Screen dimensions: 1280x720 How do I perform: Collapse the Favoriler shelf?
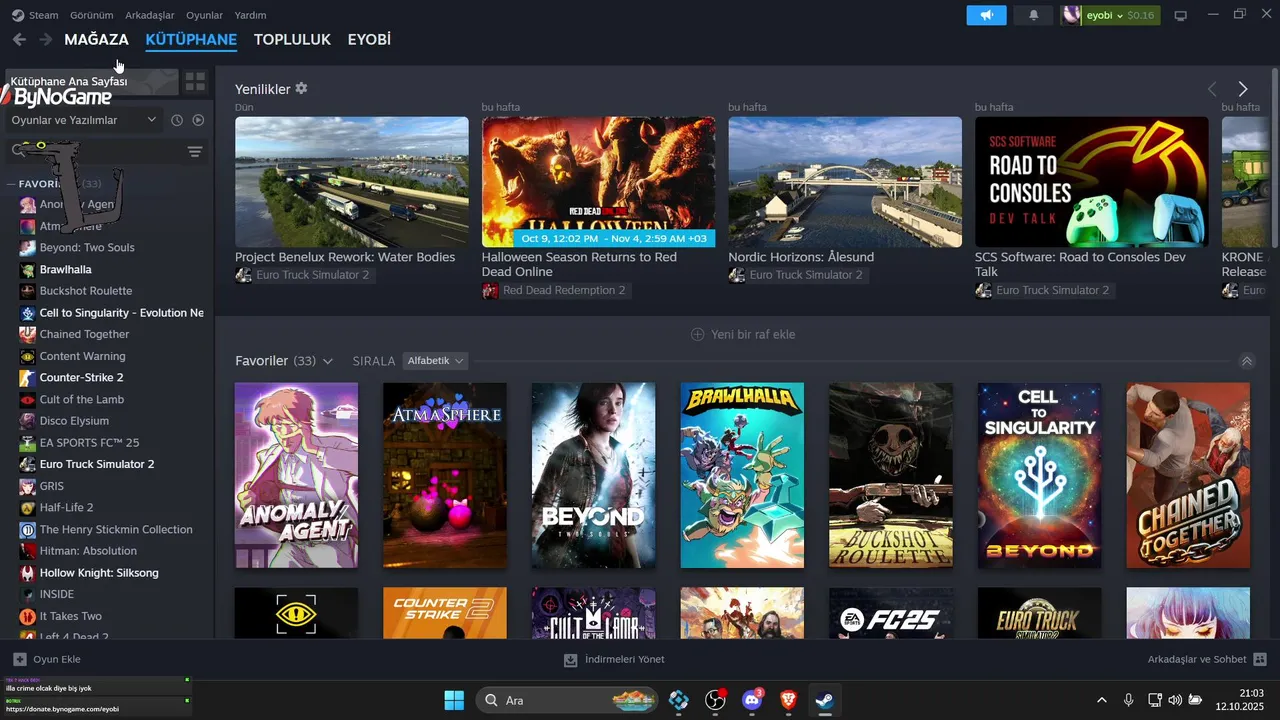(1246, 361)
